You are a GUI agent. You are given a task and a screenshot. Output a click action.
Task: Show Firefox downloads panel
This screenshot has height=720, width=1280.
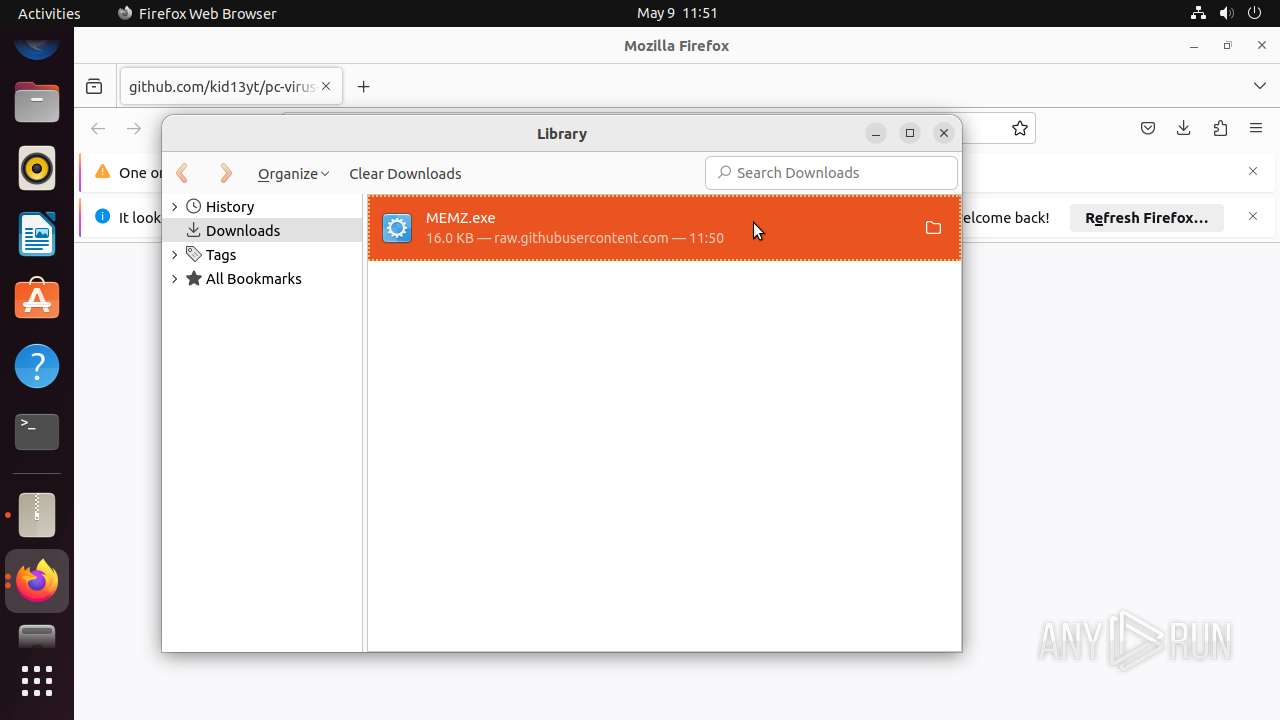coord(1184,128)
